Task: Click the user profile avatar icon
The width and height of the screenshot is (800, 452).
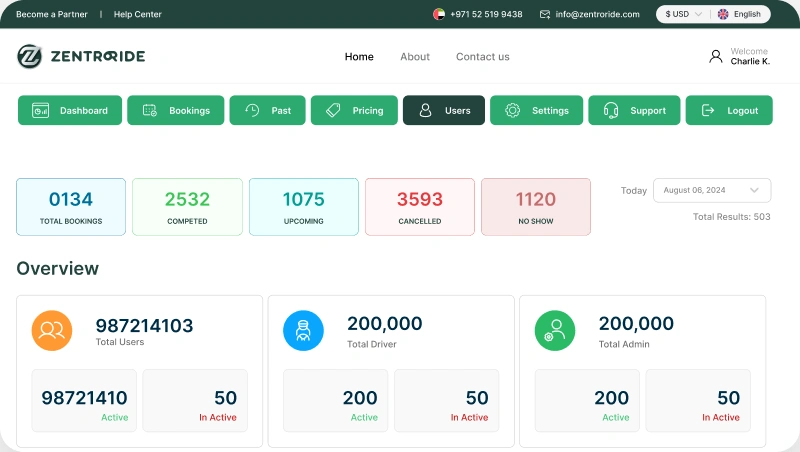Action: point(716,56)
